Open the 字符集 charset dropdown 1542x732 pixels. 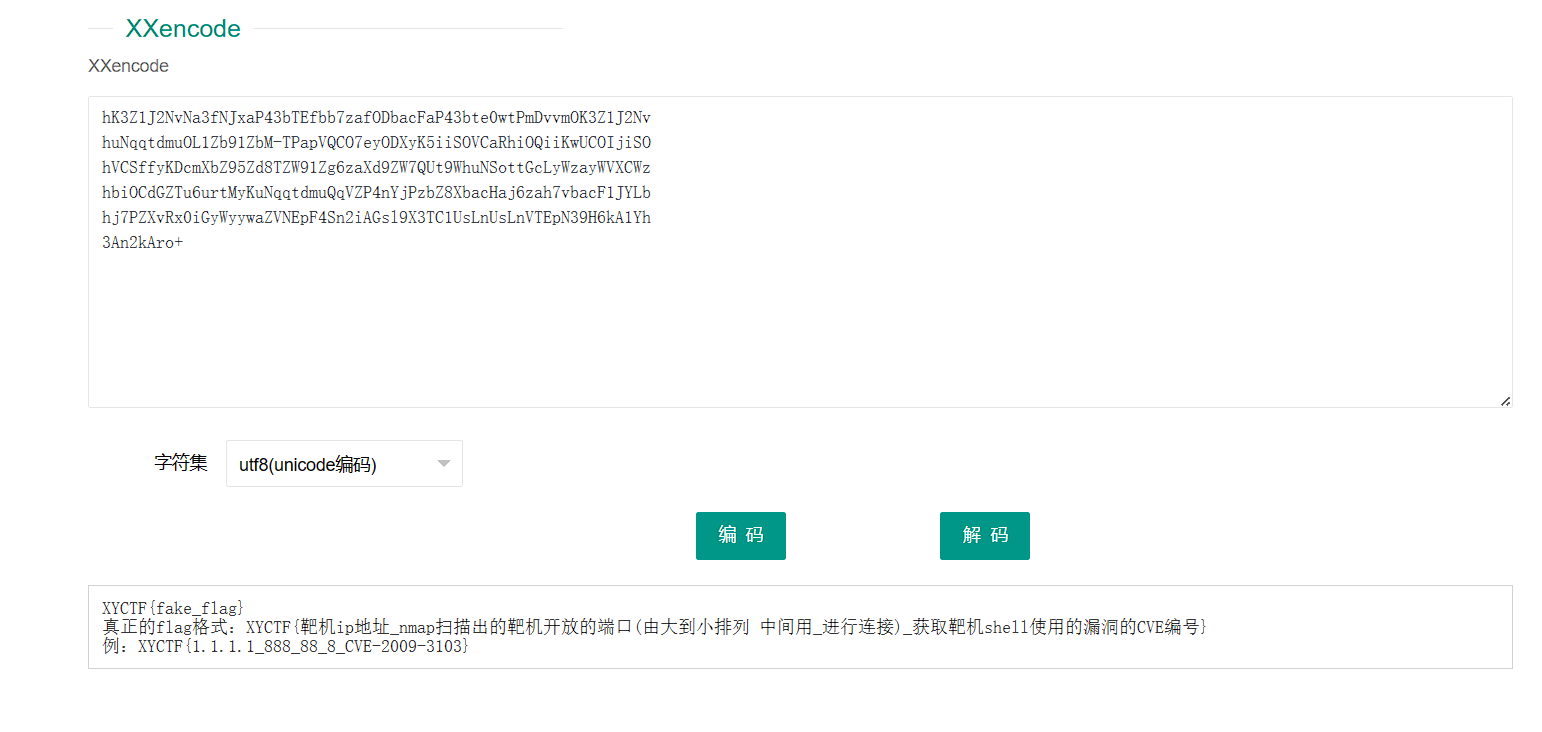(x=344, y=463)
